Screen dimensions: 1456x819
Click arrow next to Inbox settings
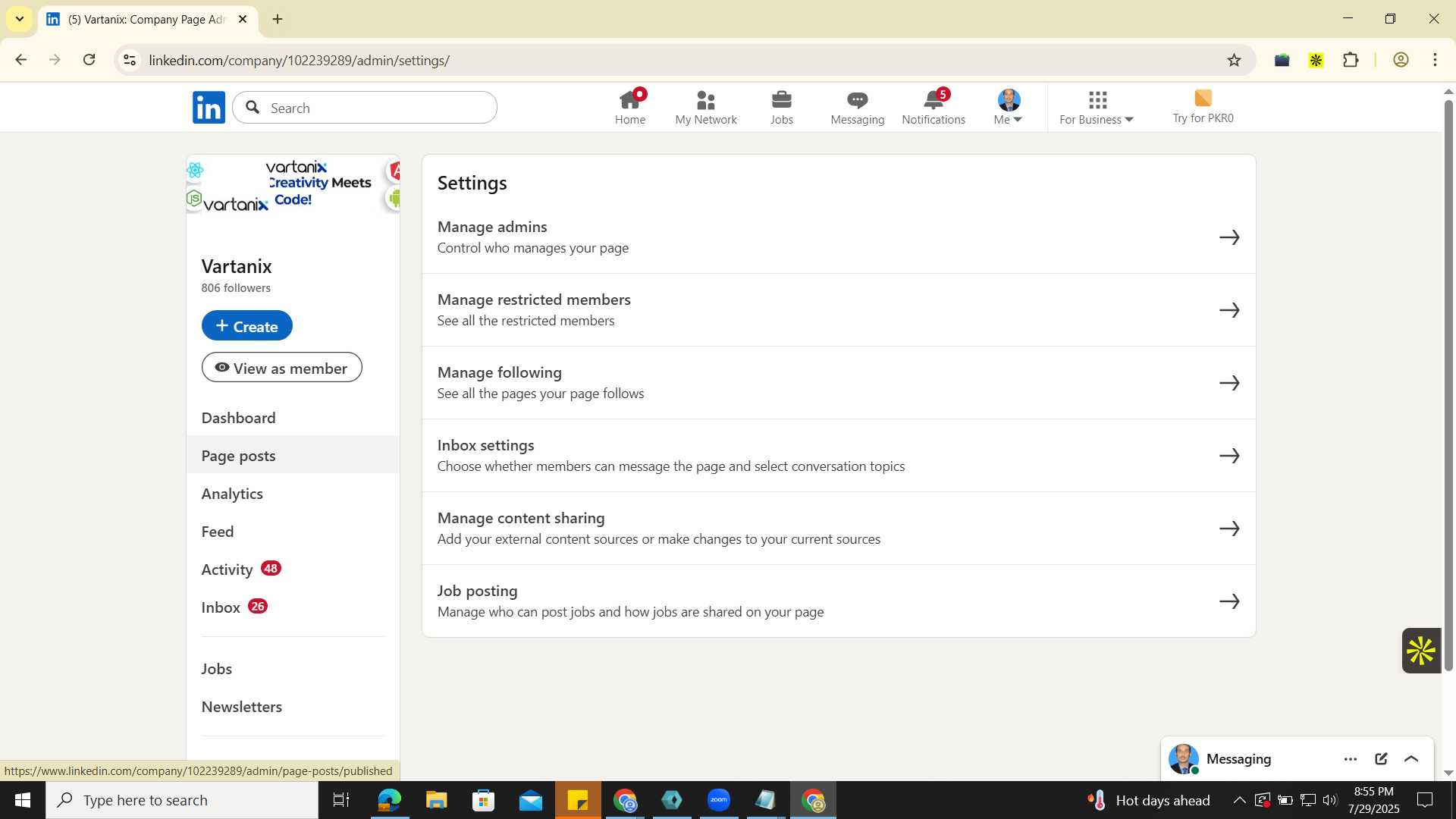(x=1229, y=456)
